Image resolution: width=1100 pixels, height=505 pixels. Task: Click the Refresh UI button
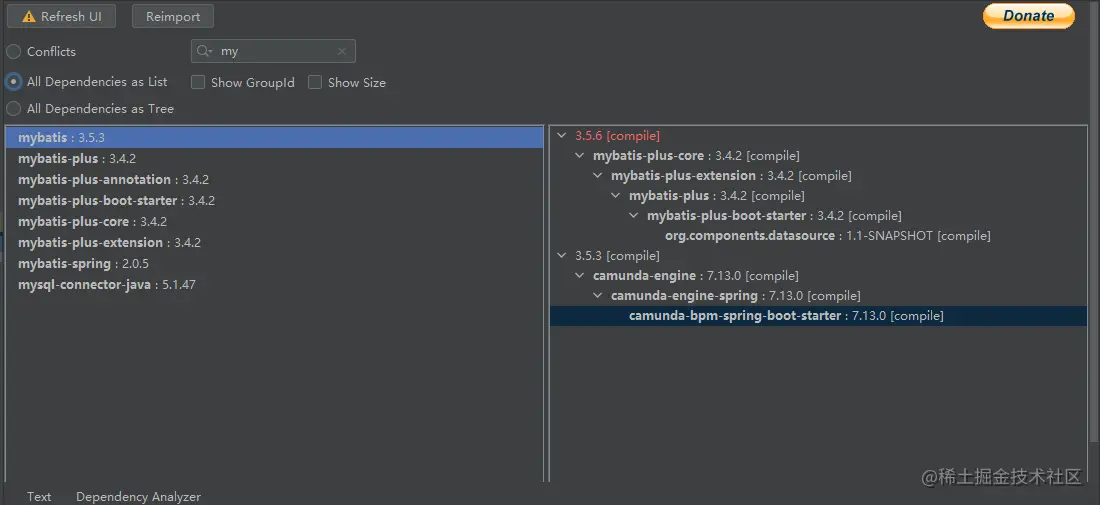click(x=61, y=16)
